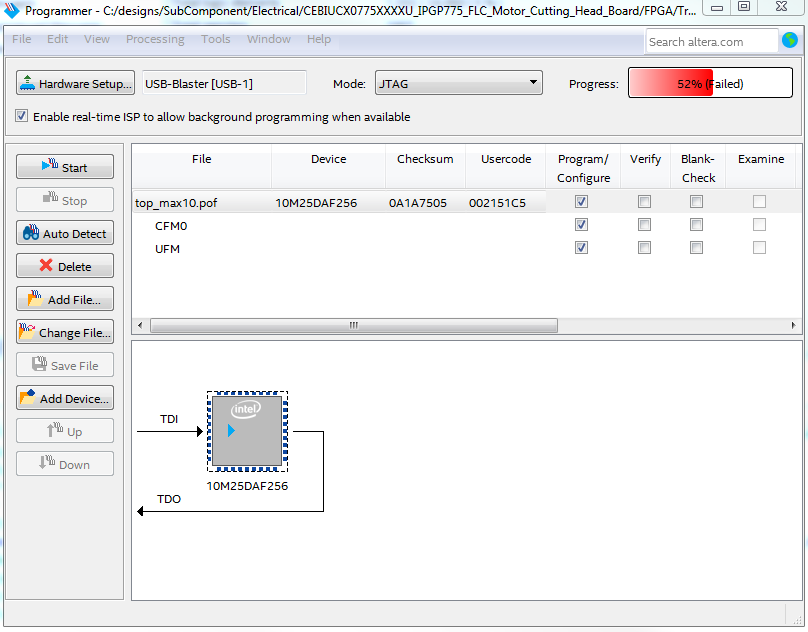Image resolution: width=808 pixels, height=632 pixels.
Task: Open the Window menu
Action: click(x=269, y=39)
